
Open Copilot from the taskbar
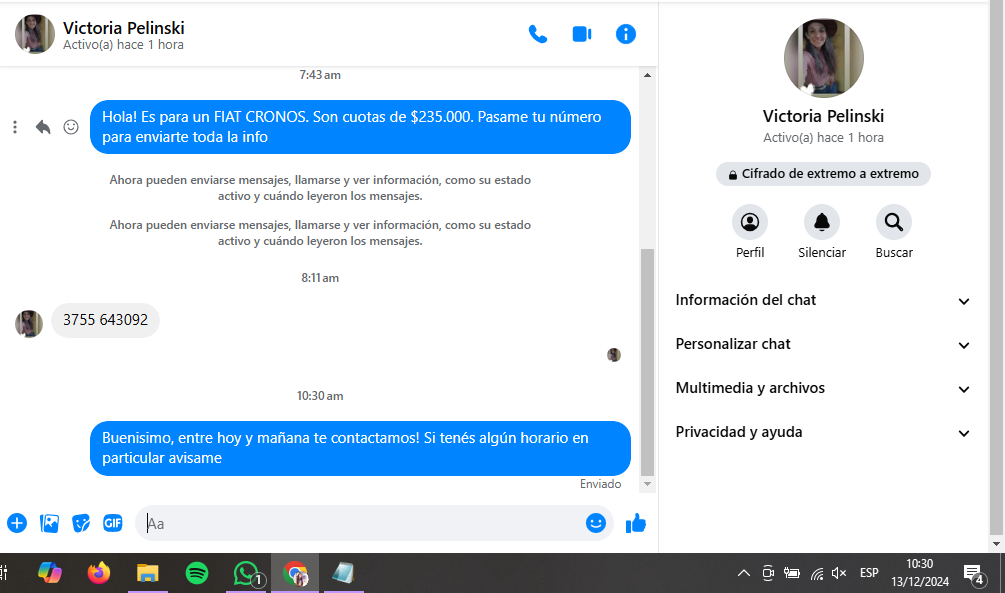coord(50,572)
